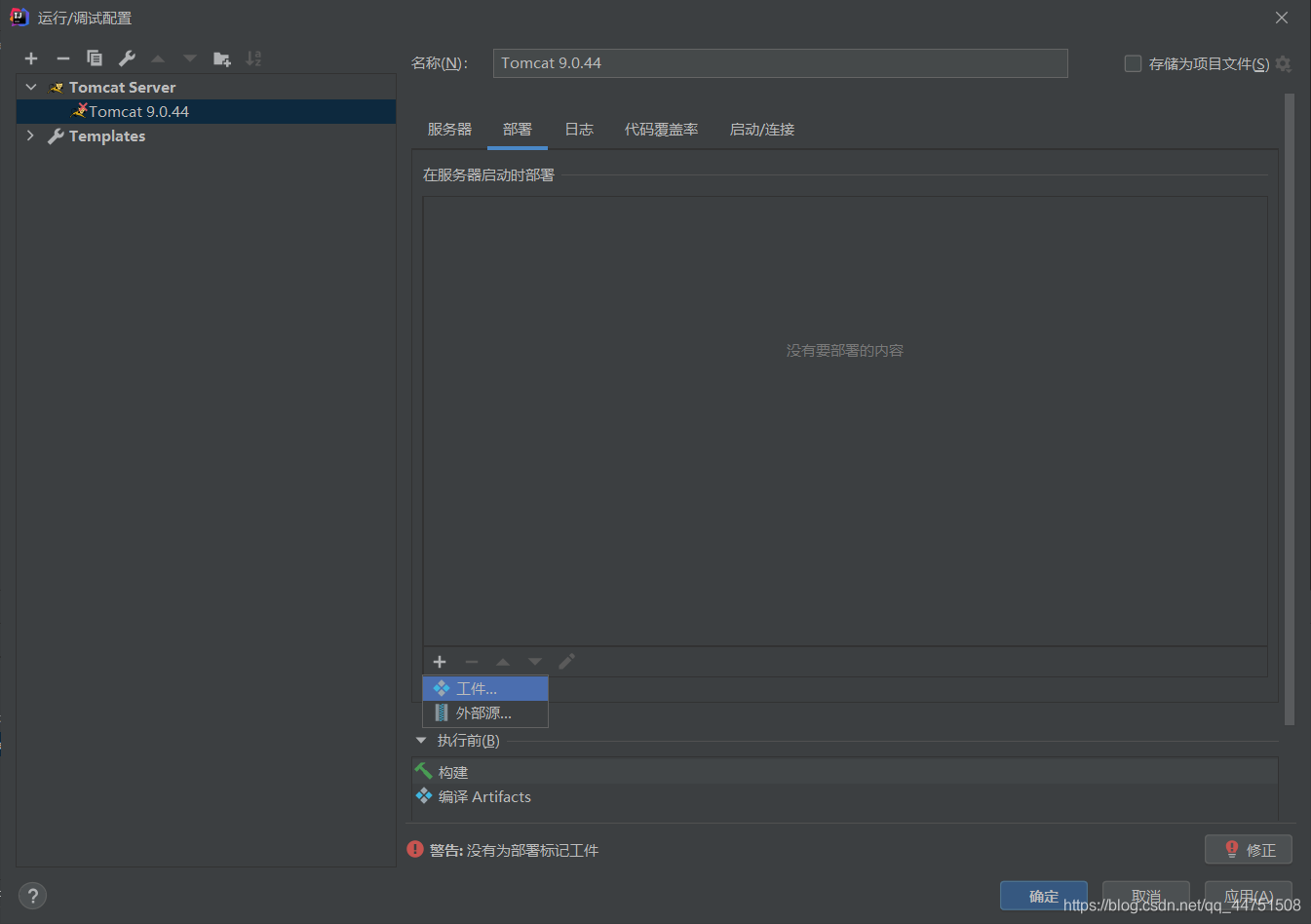Select Tomcat Server tree item
The image size is (1311, 924).
click(x=122, y=87)
